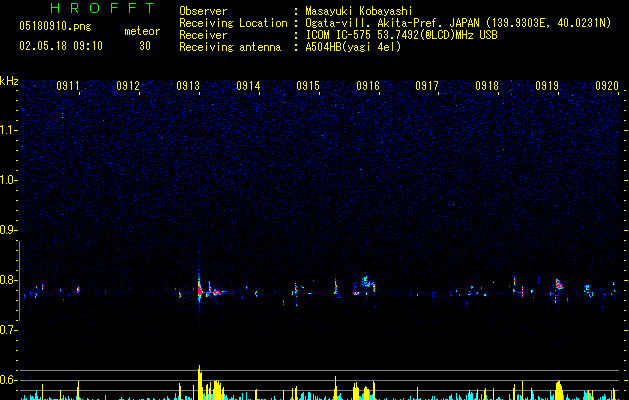Click the tallest yellow intensity bar
Viewport: 629px width, 400px height.
point(199,382)
